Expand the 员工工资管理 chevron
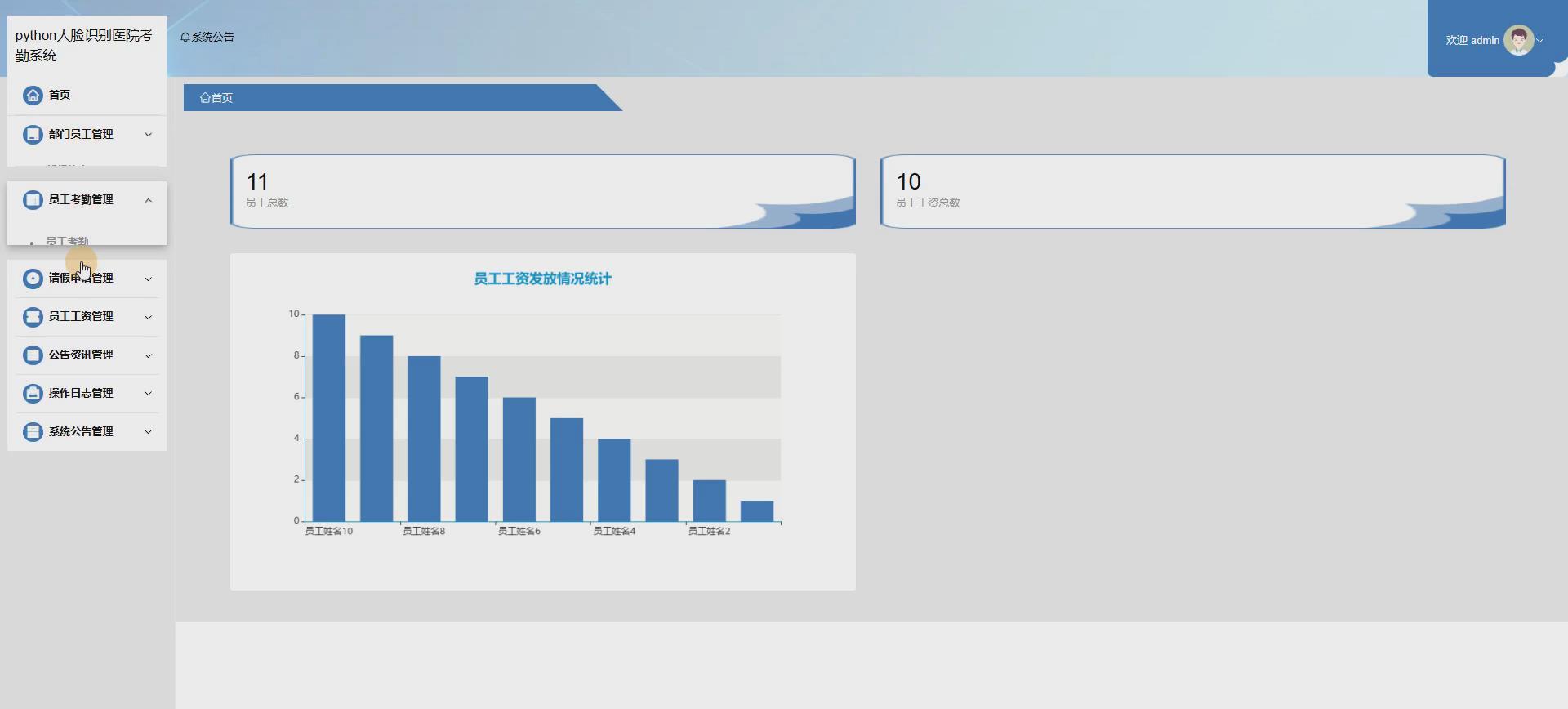Viewport: 1568px width, 709px height. coord(148,317)
